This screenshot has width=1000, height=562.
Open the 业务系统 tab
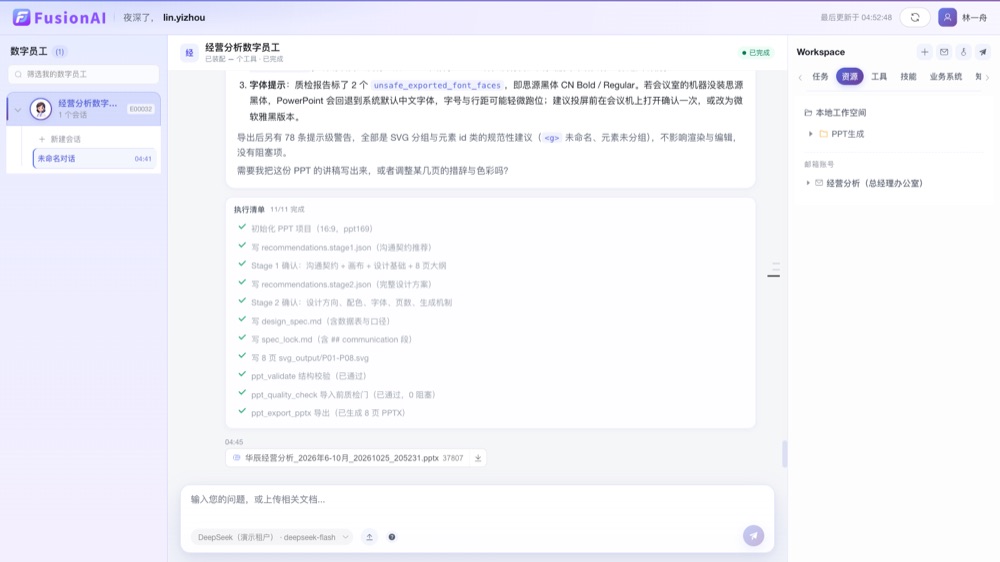click(x=946, y=77)
